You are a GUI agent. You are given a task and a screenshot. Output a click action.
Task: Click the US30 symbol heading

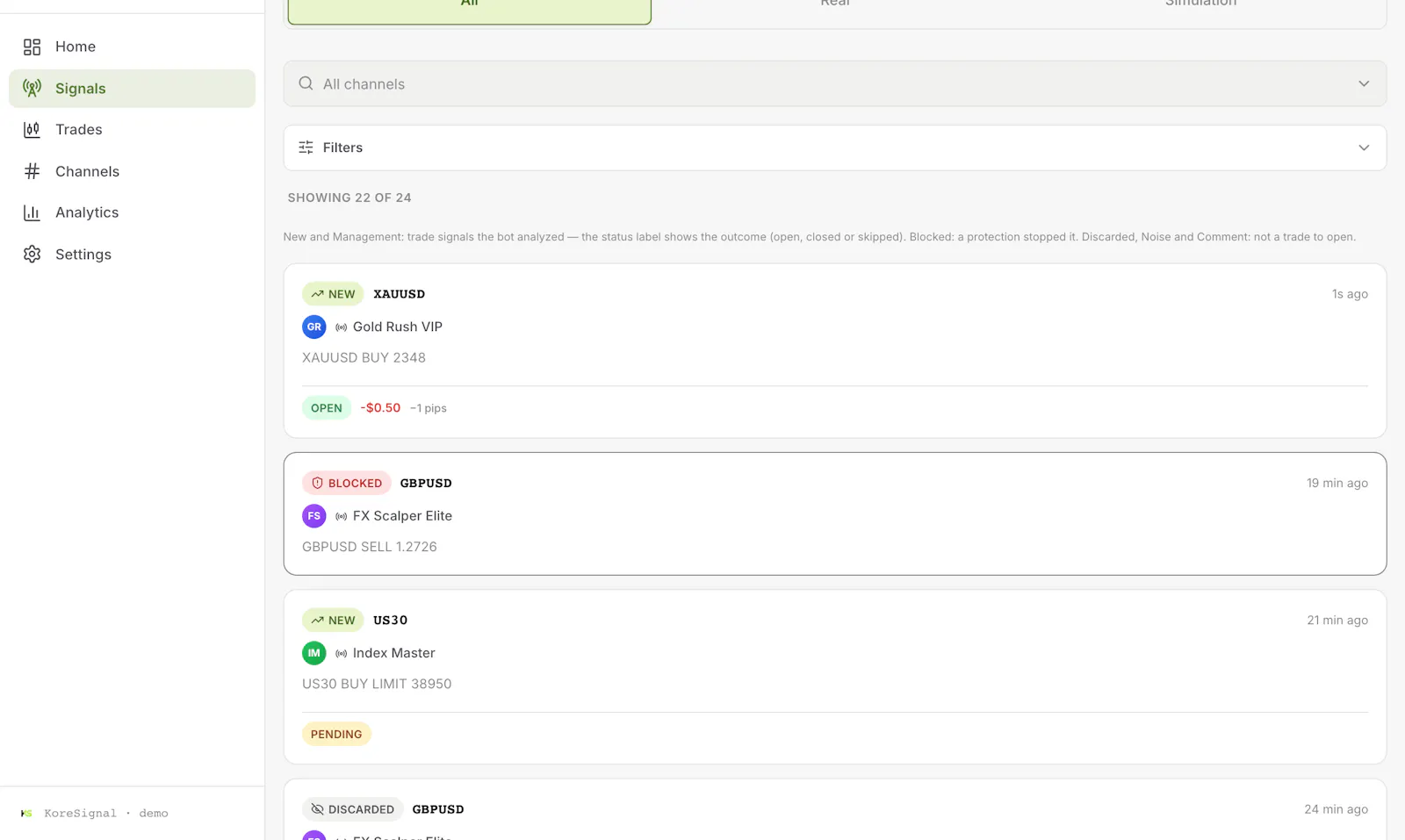pos(390,621)
